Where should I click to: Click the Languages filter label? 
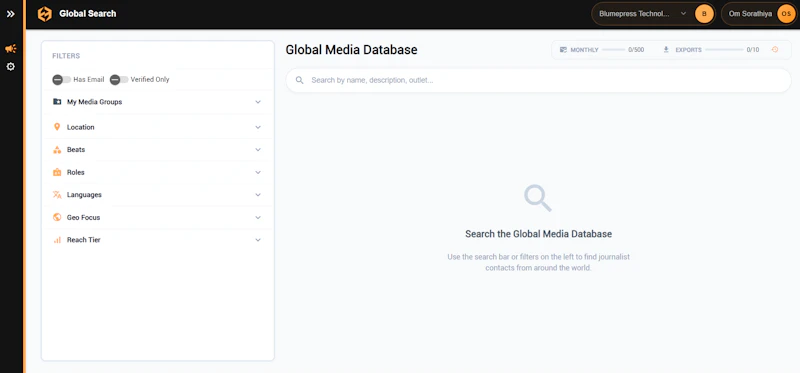click(84, 195)
